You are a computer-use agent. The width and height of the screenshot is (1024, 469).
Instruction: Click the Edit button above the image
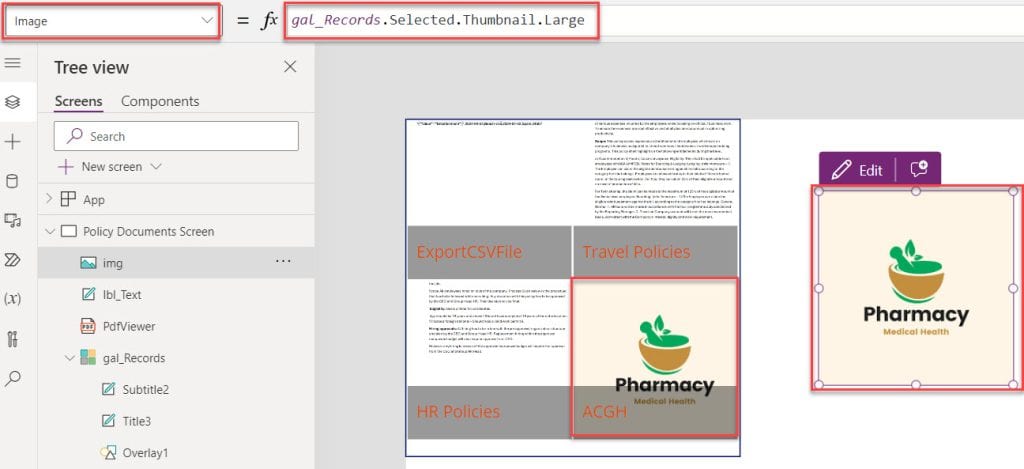[x=857, y=170]
